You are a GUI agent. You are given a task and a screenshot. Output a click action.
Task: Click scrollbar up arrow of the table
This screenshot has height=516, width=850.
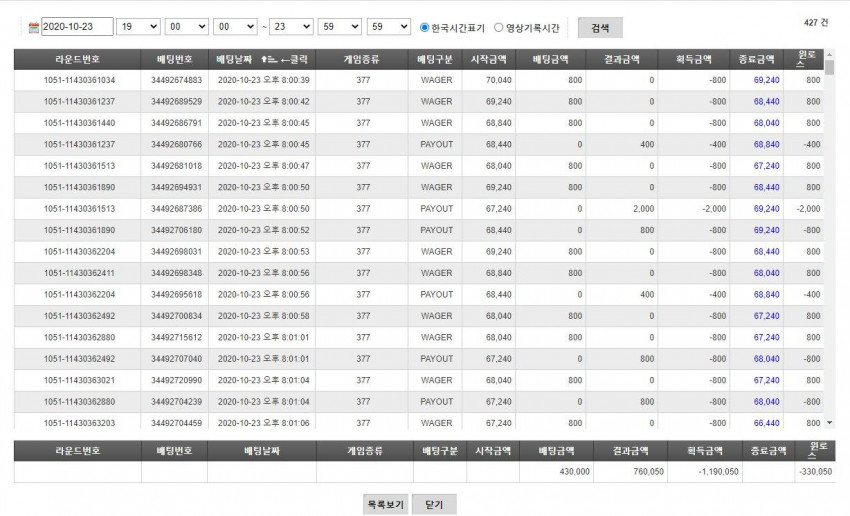tap(829, 55)
